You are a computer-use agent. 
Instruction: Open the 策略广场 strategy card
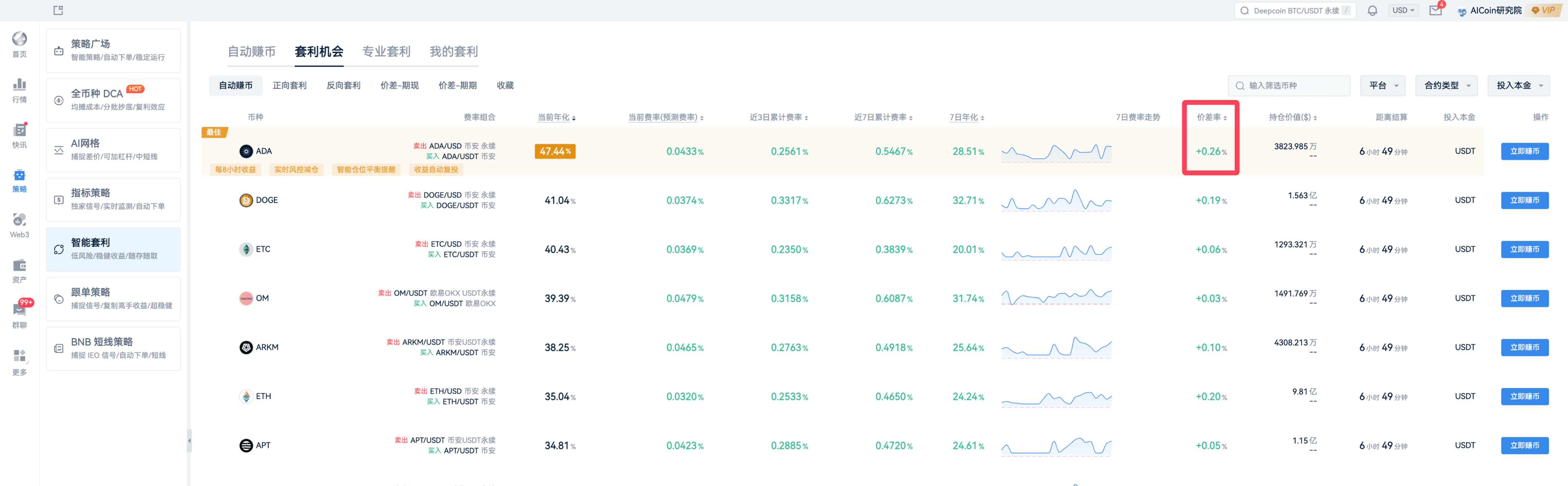pyautogui.click(x=113, y=51)
